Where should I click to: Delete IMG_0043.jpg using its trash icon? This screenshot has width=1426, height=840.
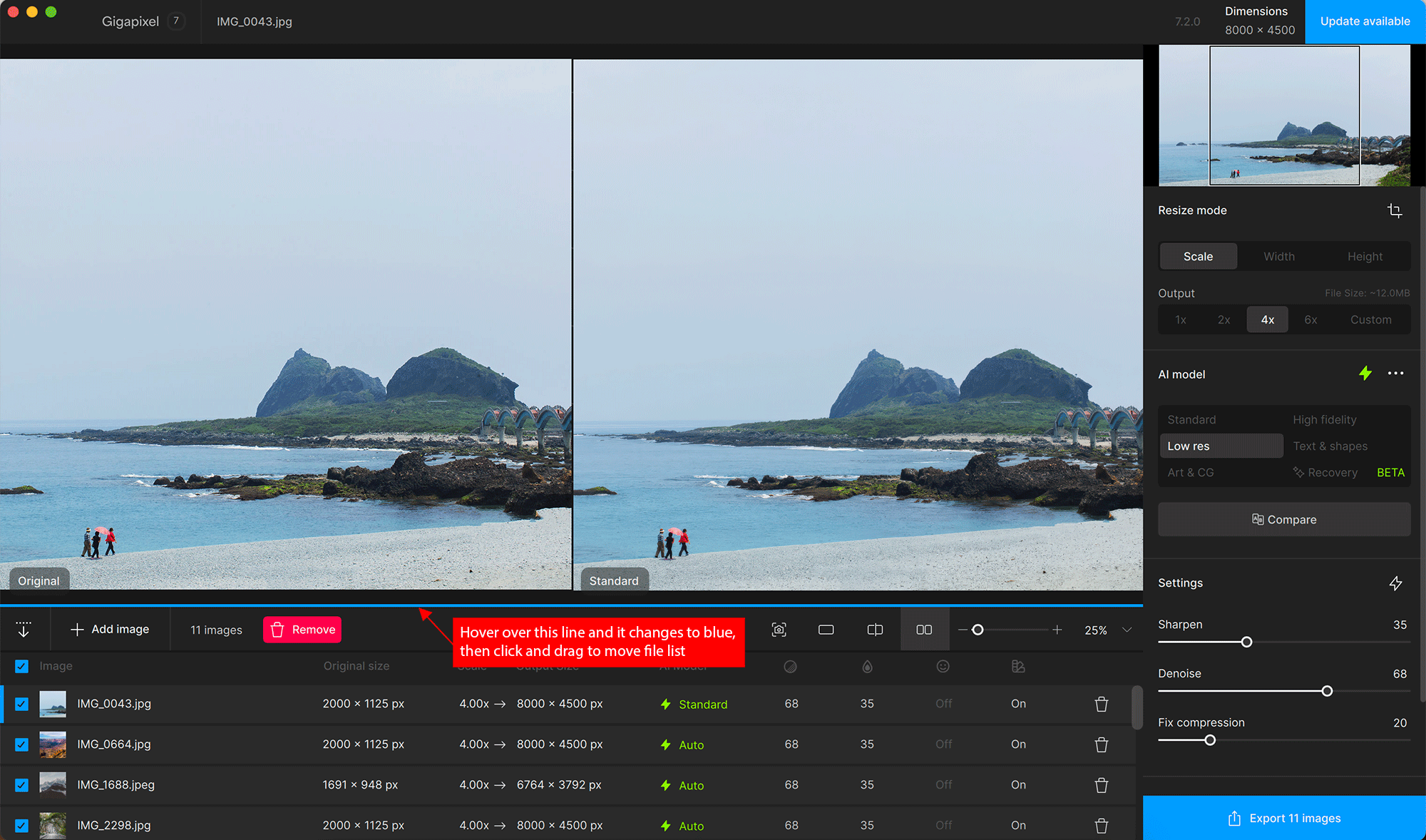coord(1102,704)
